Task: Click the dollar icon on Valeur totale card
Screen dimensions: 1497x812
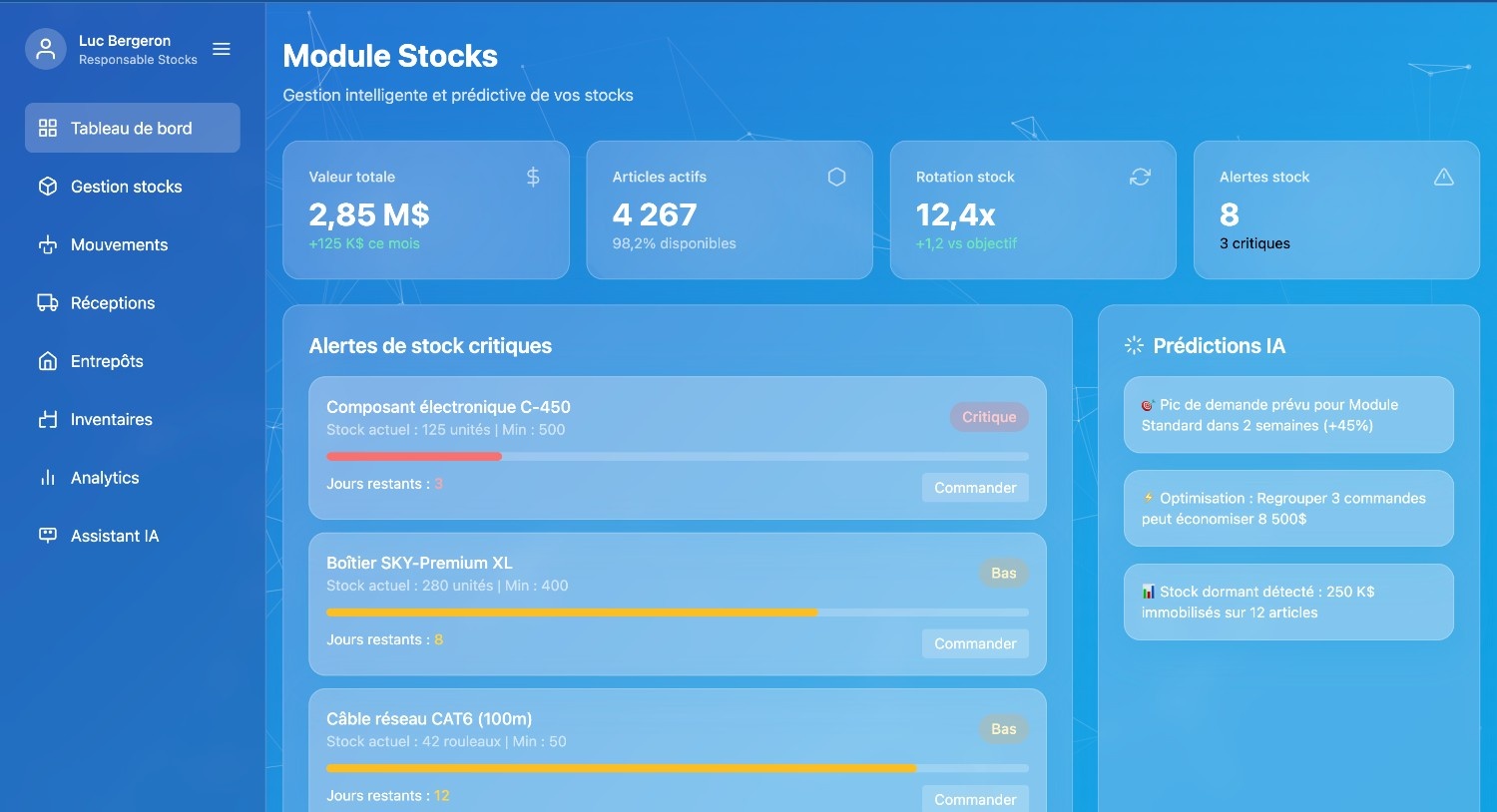Action: [533, 177]
